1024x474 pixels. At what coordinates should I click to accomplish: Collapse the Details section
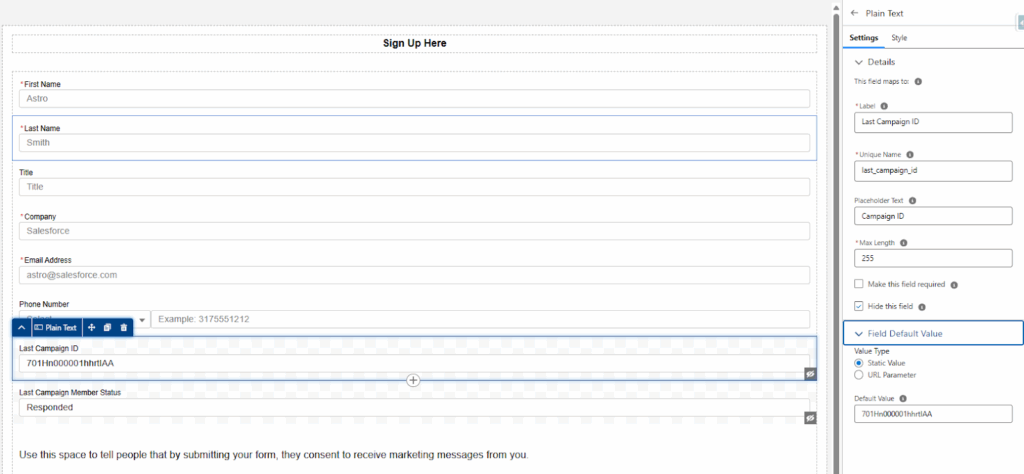859,62
